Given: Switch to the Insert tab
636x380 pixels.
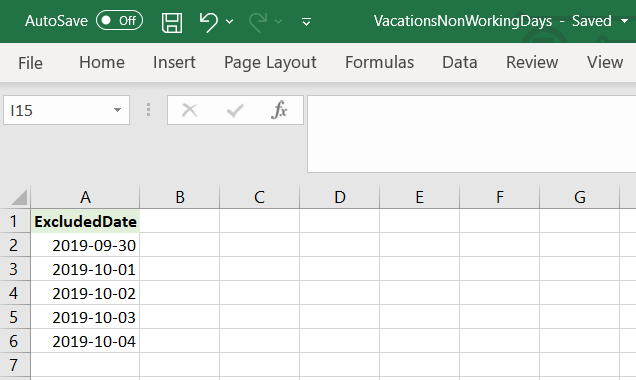Looking at the screenshot, I should [x=174, y=62].
